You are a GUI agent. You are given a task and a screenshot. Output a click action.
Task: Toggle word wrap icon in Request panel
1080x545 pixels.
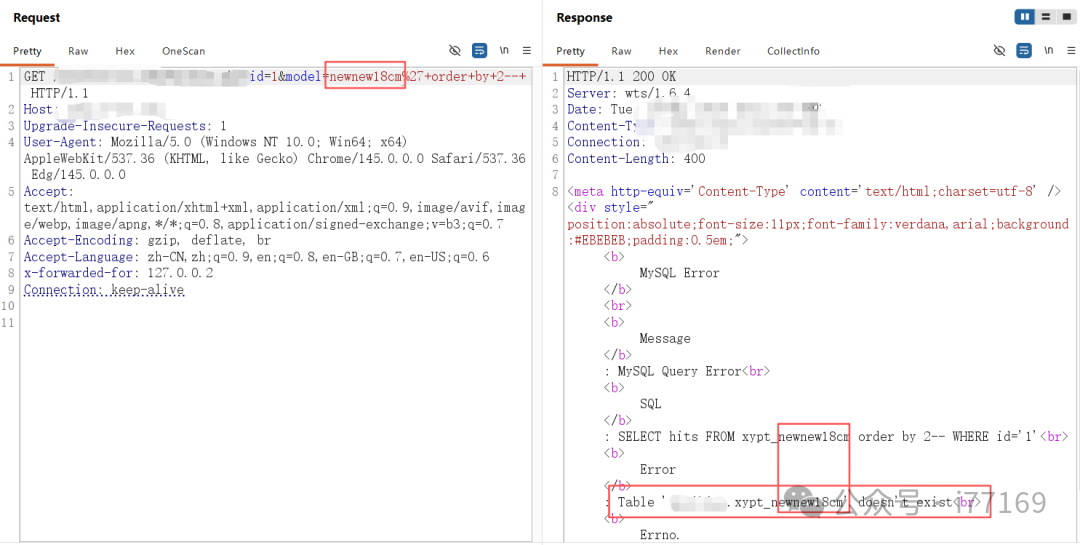479,50
